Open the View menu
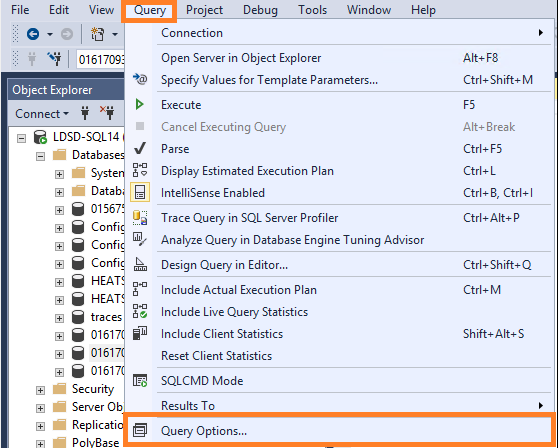This screenshot has width=558, height=448. pos(101,10)
